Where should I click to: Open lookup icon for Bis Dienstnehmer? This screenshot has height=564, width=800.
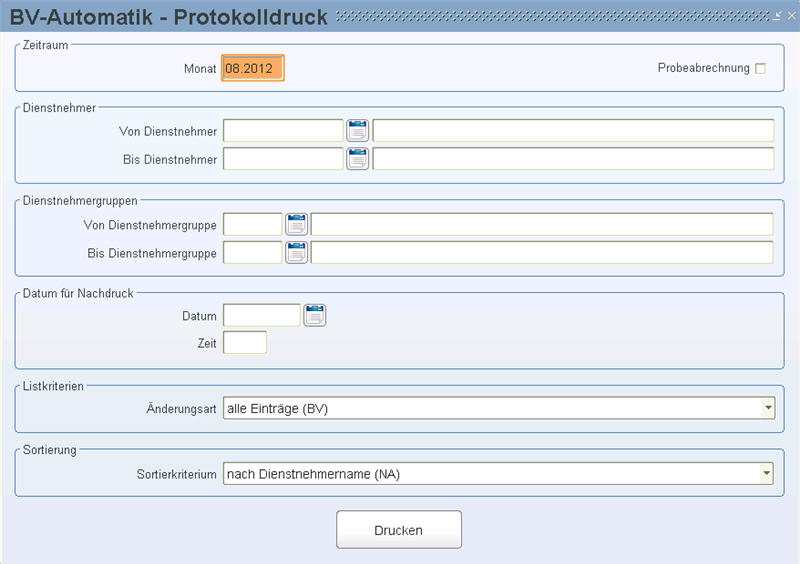point(357,159)
